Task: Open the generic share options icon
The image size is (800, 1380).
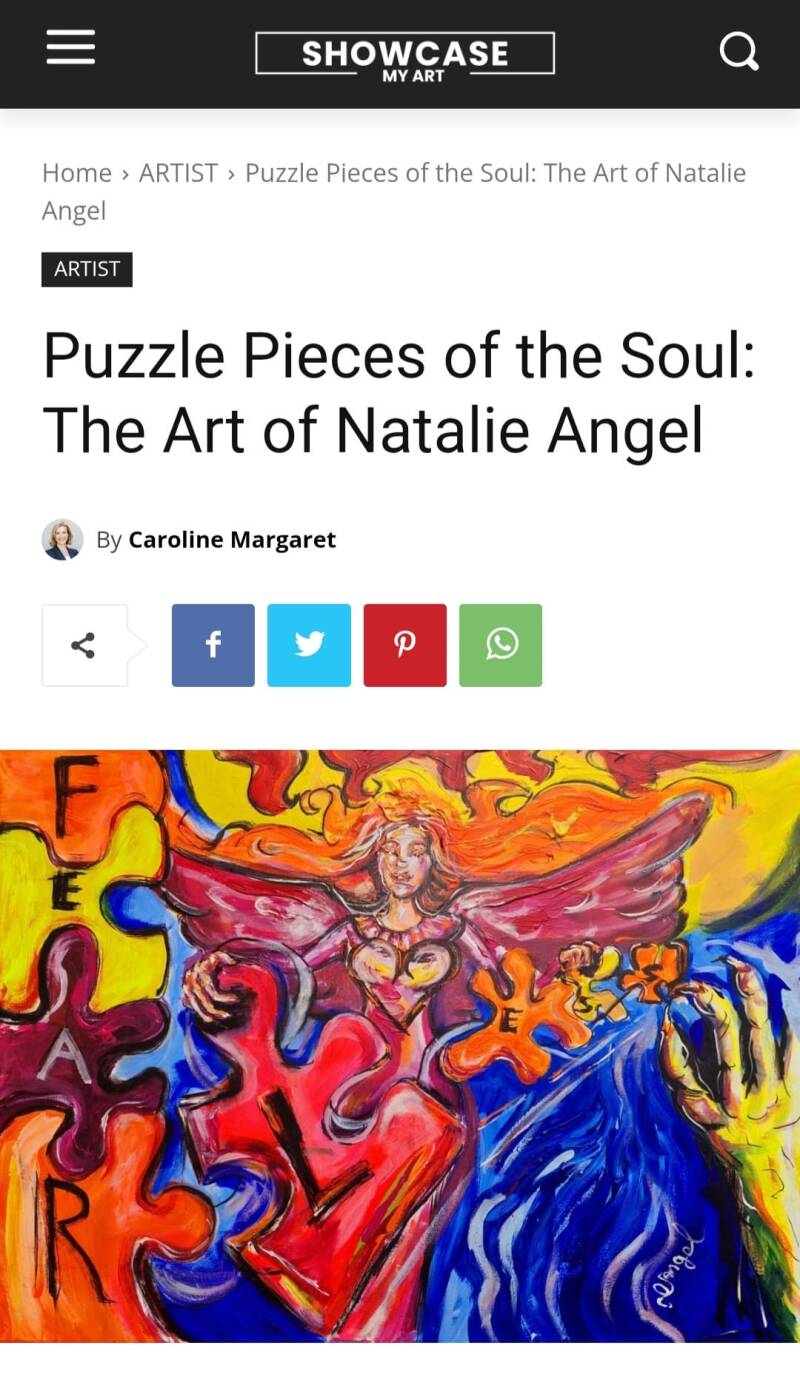Action: [84, 645]
